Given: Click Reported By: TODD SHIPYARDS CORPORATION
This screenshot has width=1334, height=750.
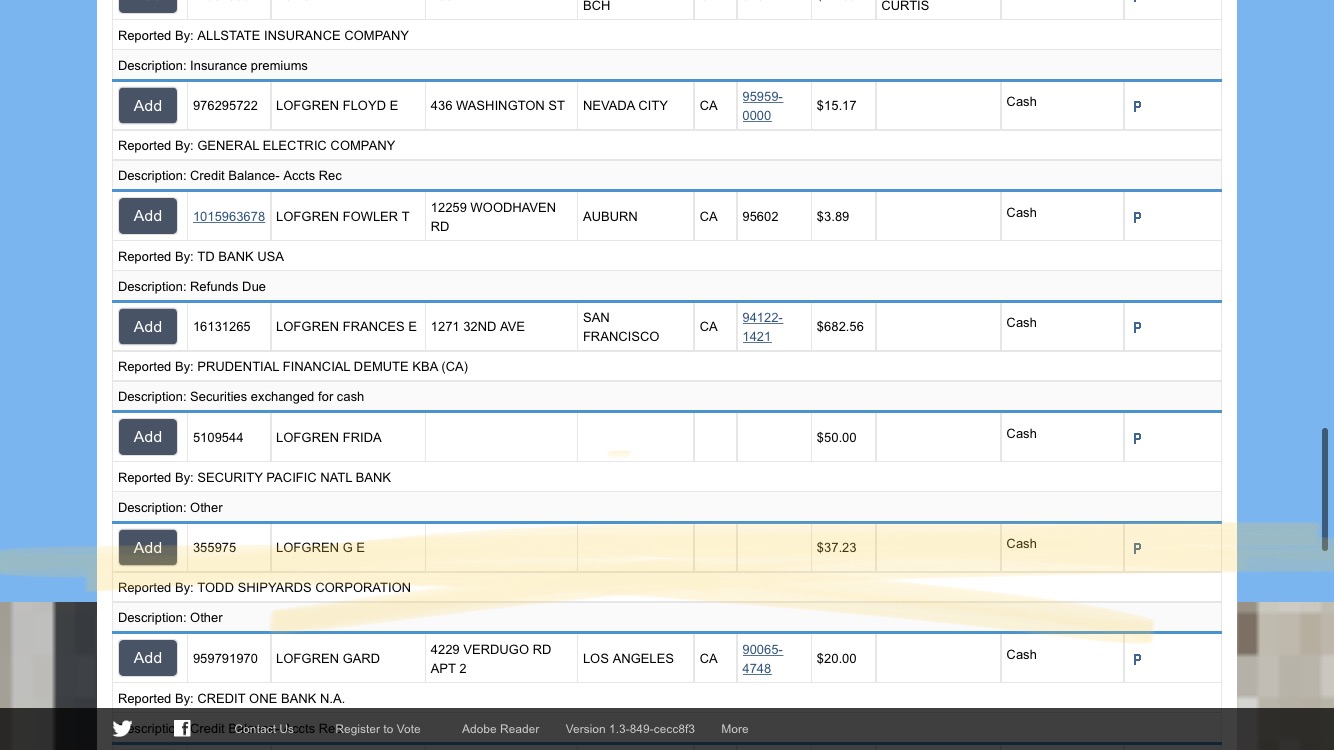Looking at the screenshot, I should [x=264, y=587].
